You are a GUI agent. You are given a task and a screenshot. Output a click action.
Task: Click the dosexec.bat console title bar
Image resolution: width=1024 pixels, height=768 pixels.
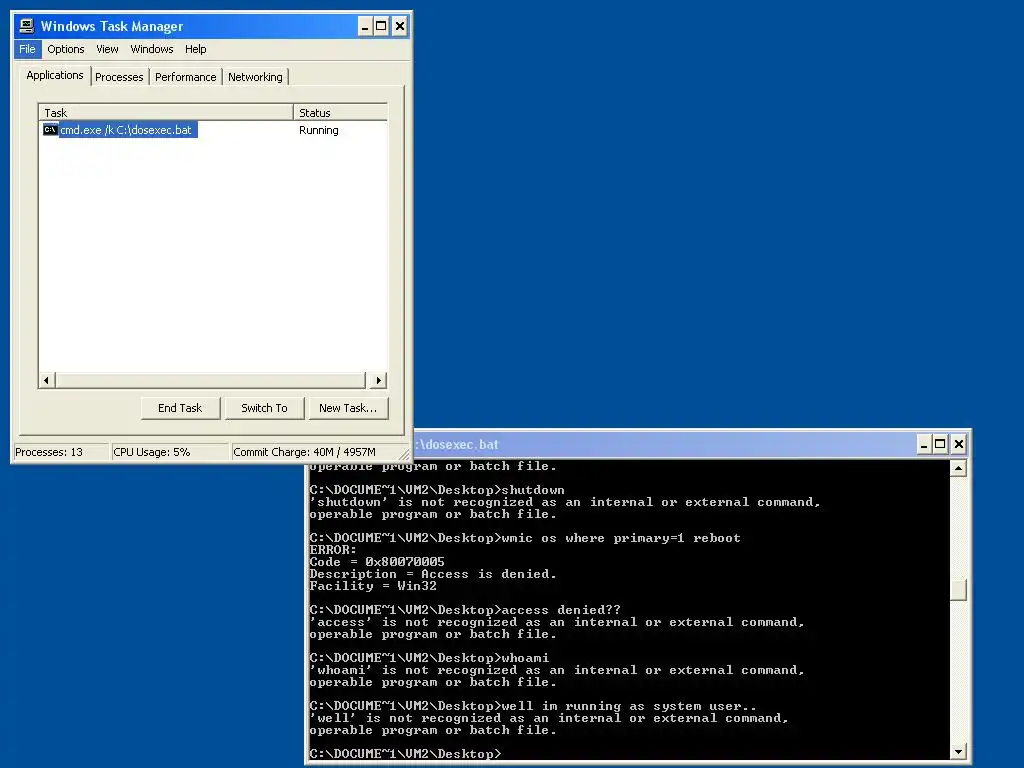(x=663, y=445)
